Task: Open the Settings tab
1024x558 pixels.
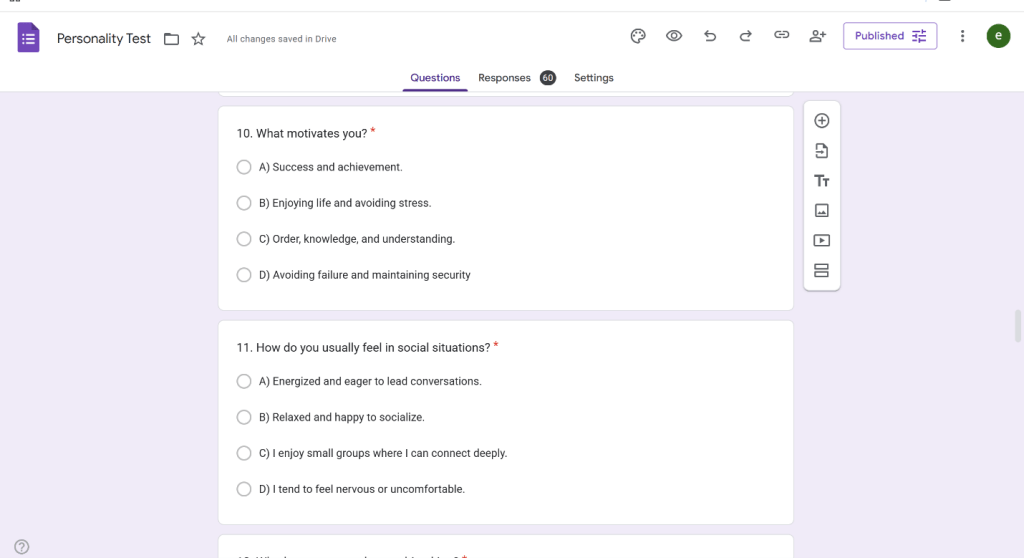Action: (x=594, y=78)
